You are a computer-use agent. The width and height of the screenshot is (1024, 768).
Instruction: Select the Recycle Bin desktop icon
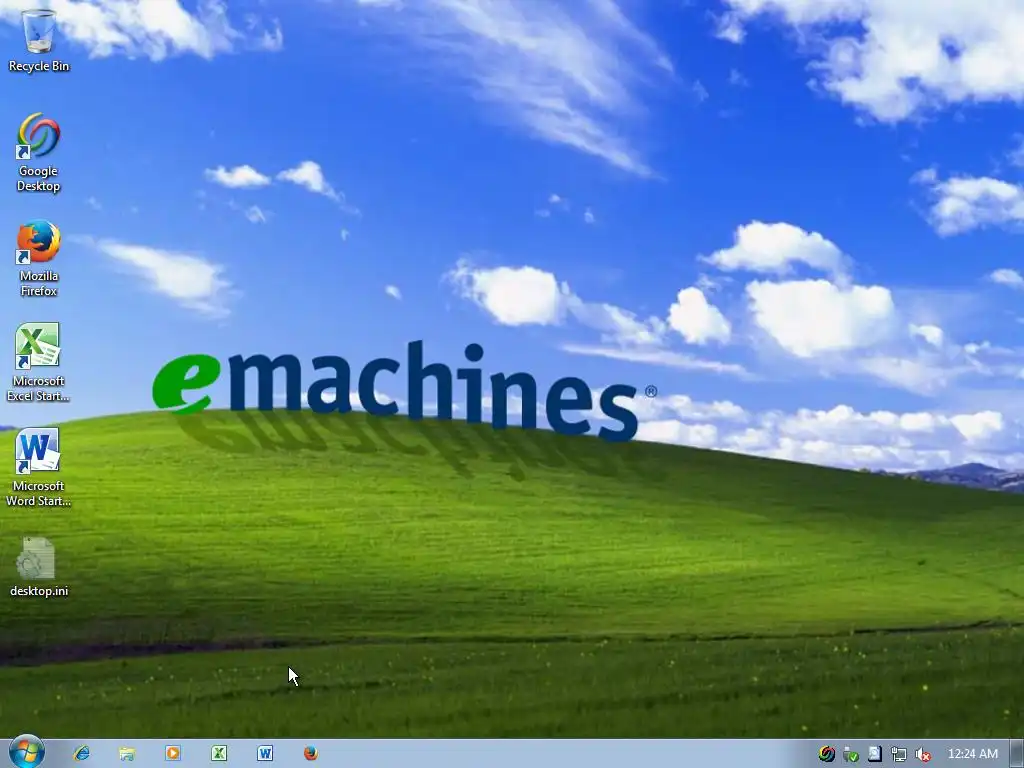pos(39,39)
